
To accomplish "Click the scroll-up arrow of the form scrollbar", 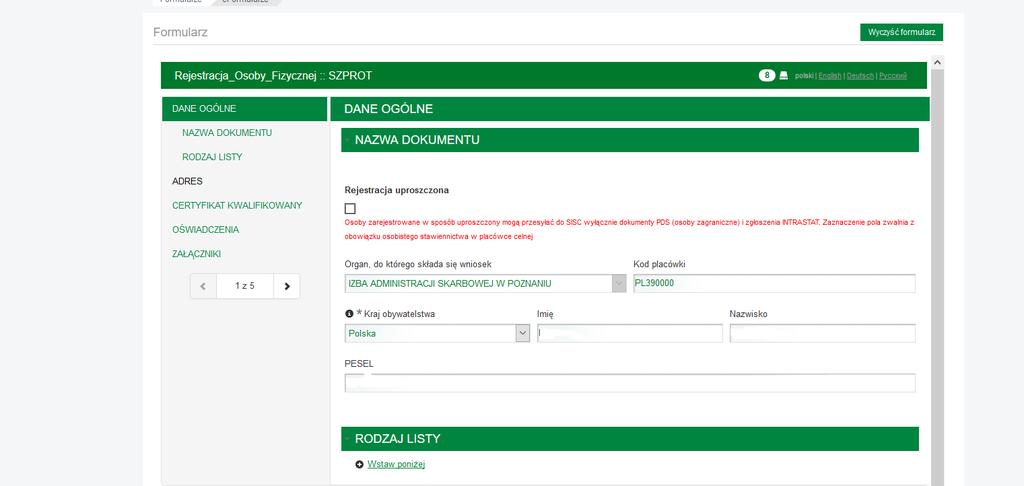I will point(938,62).
